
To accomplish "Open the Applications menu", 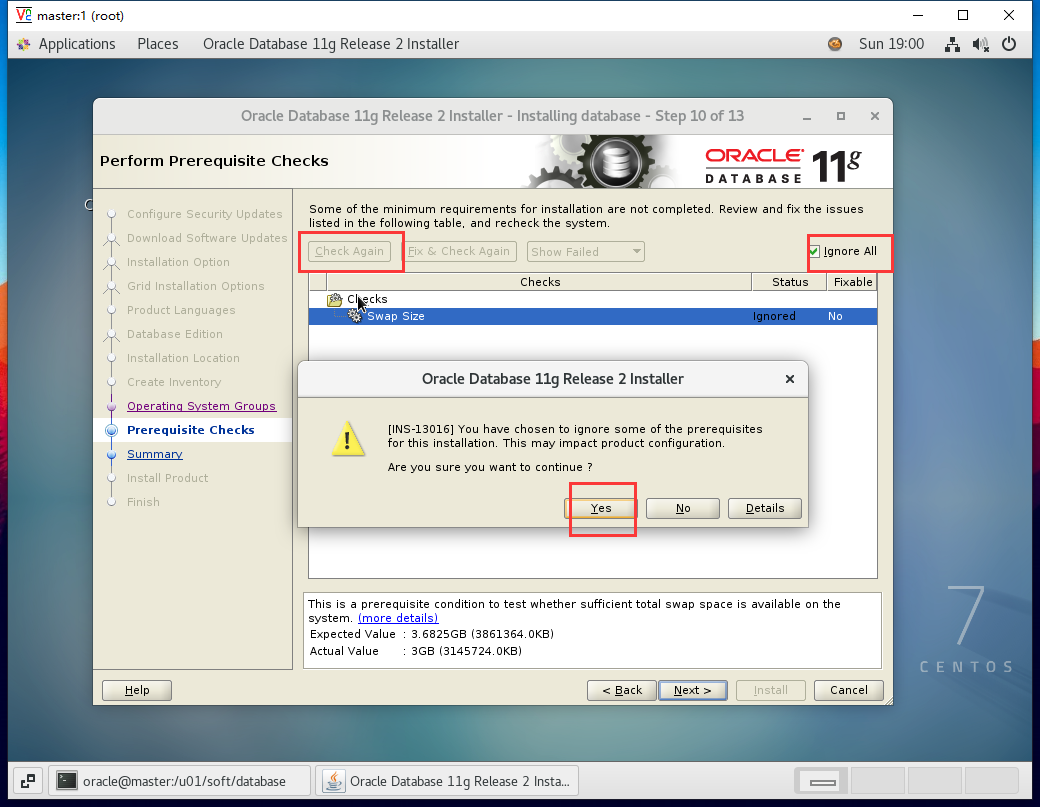I will [x=76, y=44].
